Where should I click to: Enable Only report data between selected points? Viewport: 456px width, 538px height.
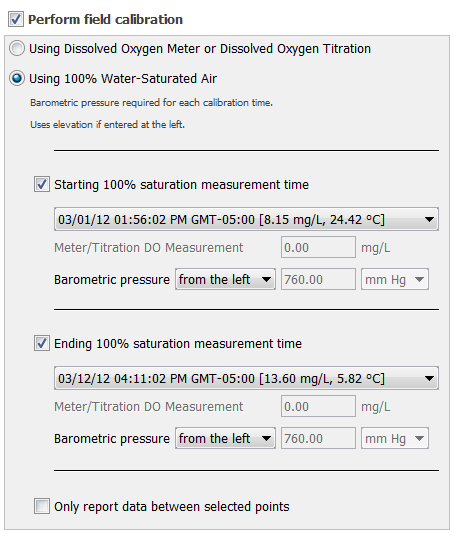pos(42,506)
